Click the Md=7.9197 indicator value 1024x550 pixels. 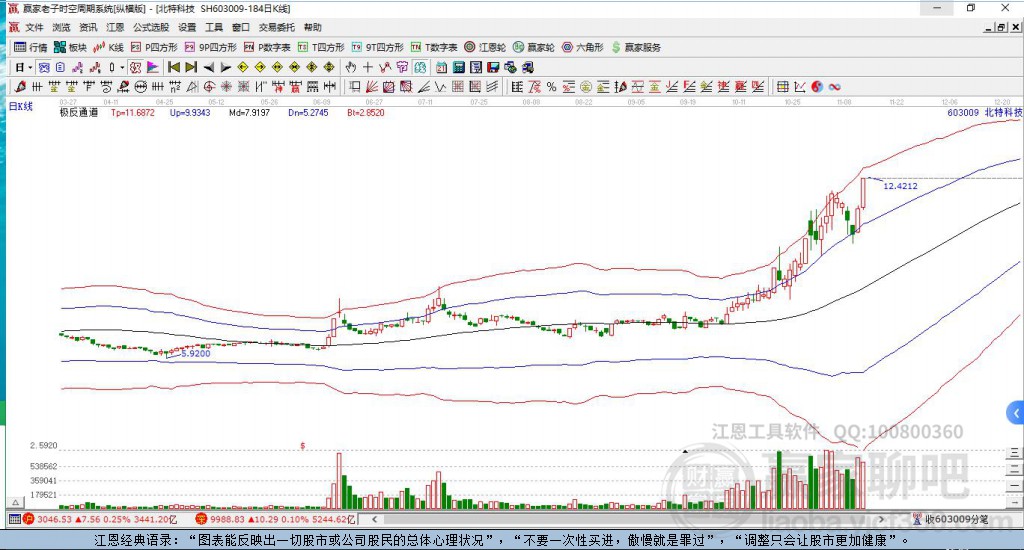click(249, 112)
